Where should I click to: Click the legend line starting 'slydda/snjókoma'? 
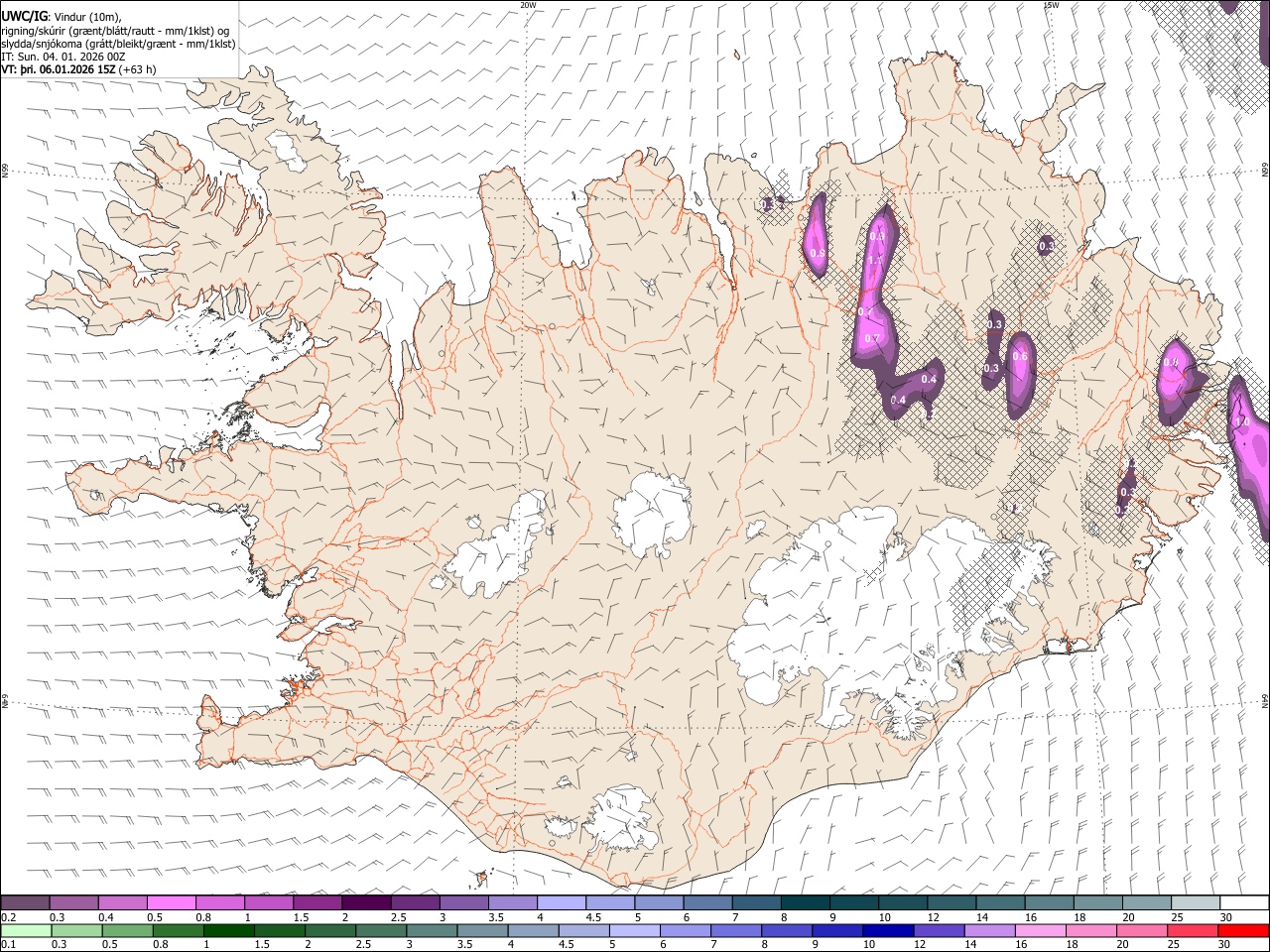[x=118, y=44]
